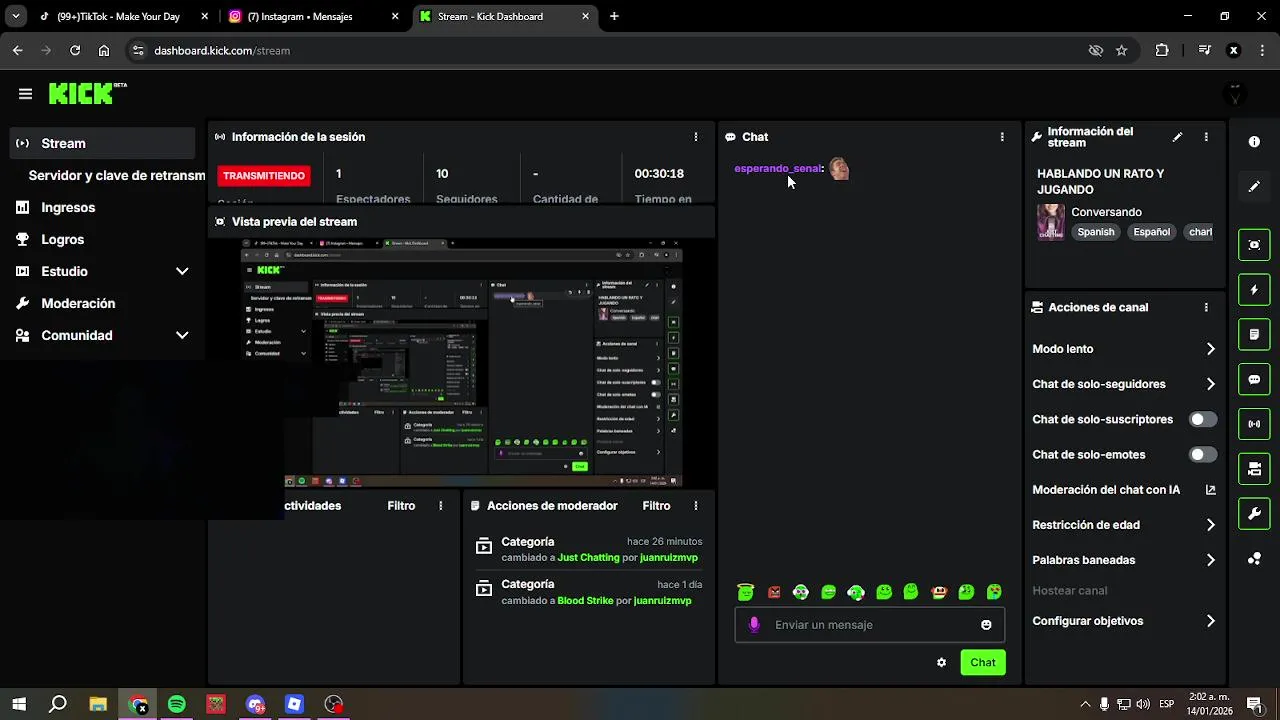
Task: Open Spotify from the Windows taskbar
Action: (177, 704)
